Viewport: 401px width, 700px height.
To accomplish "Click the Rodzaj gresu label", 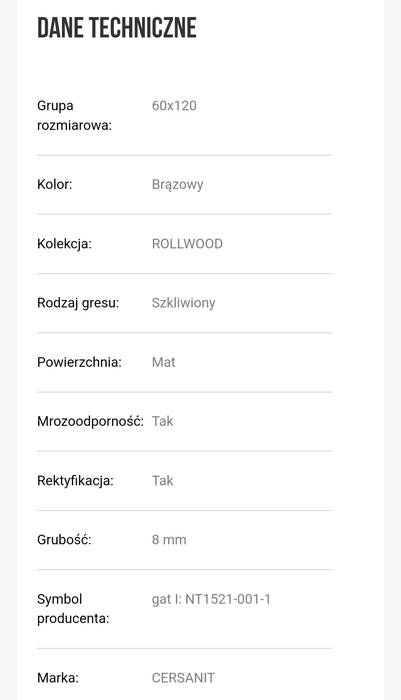I will (x=78, y=303).
